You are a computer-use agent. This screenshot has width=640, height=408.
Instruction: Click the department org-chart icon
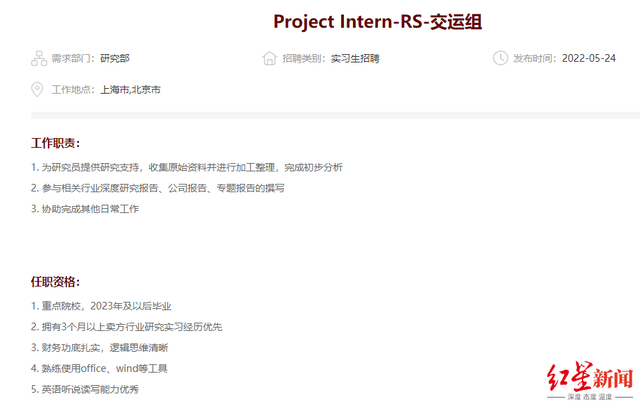coord(39,58)
